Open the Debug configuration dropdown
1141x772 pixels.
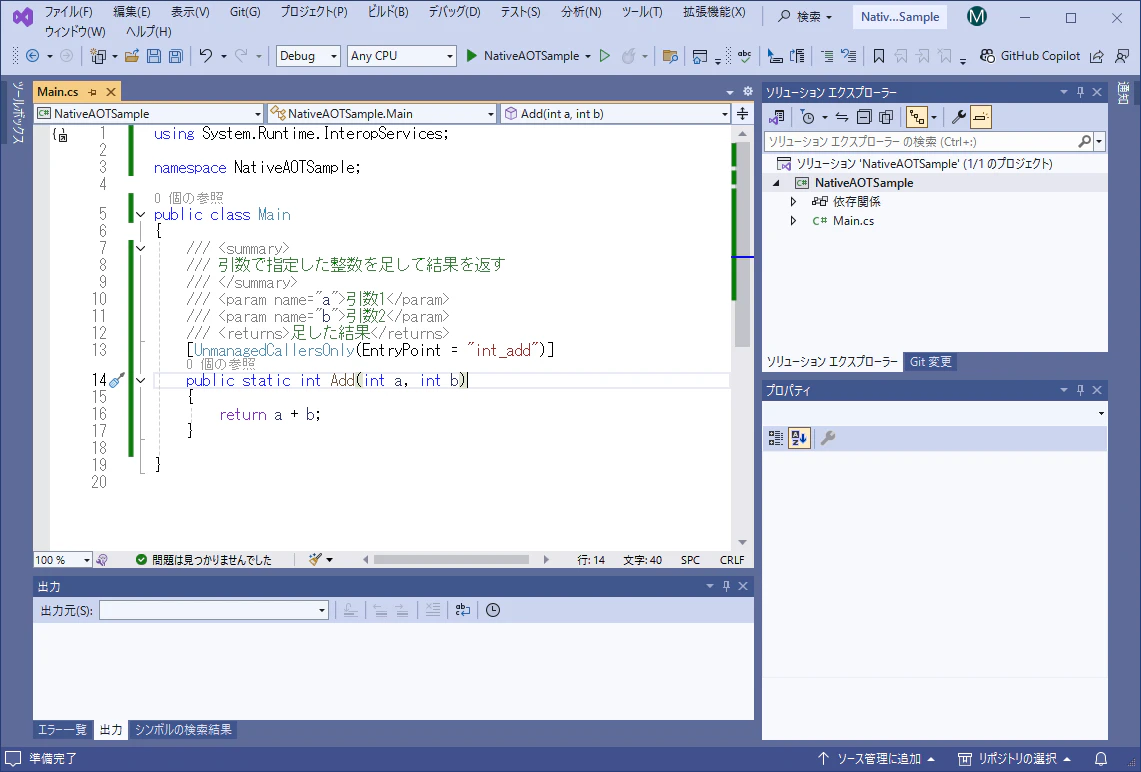[x=308, y=56]
